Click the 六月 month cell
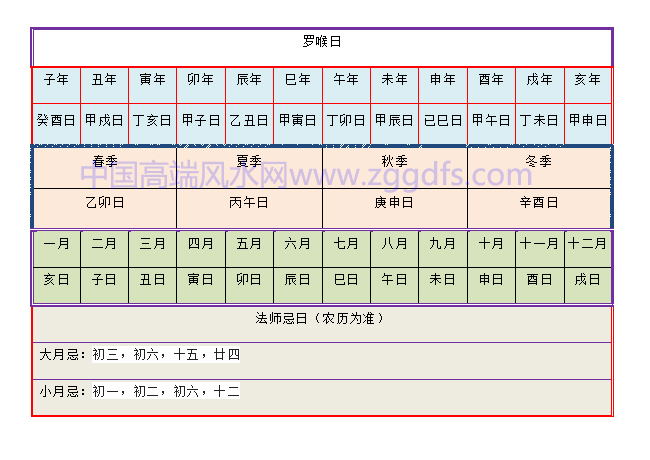 pyautogui.click(x=298, y=249)
